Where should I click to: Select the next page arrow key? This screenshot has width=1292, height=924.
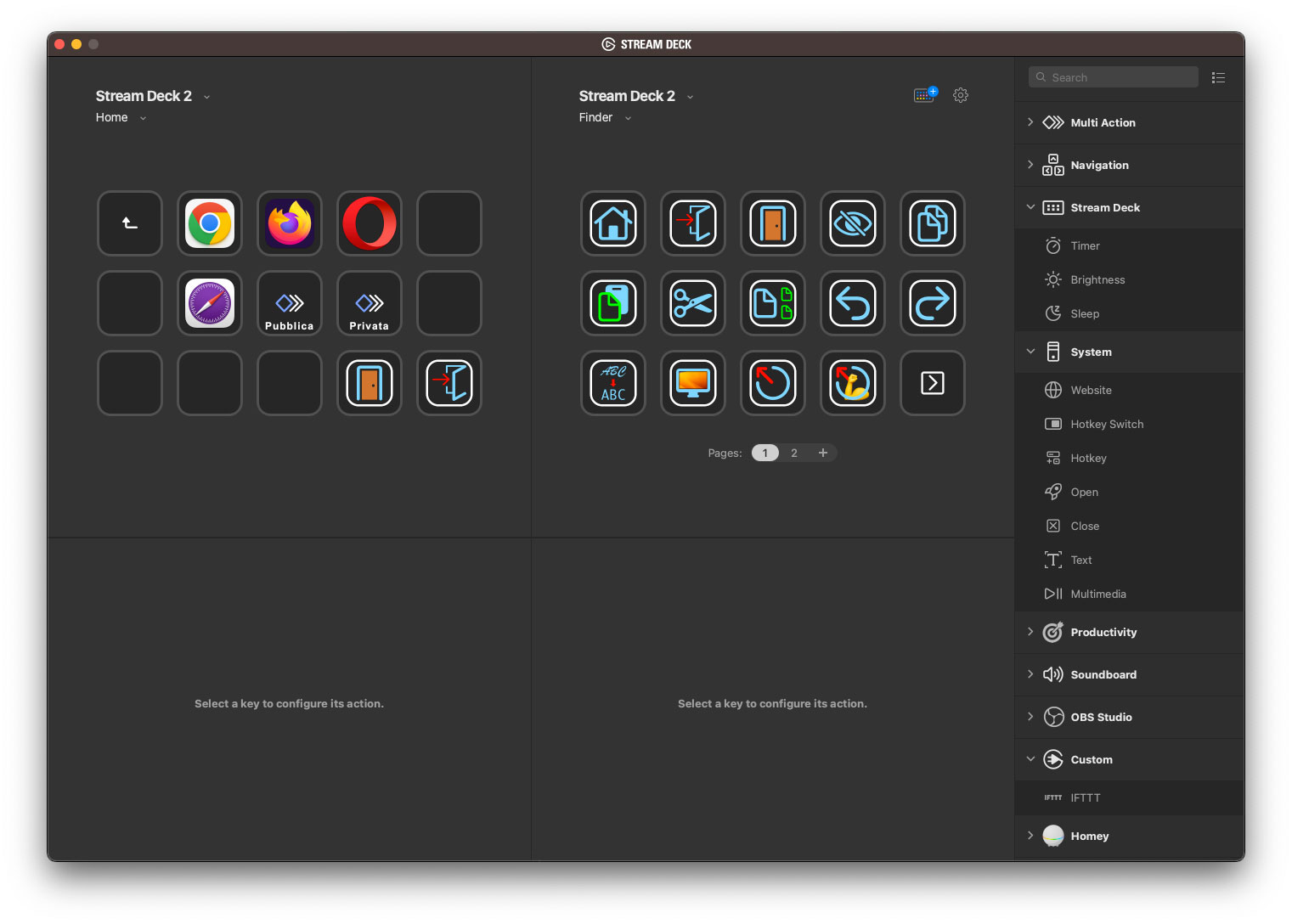(x=933, y=383)
